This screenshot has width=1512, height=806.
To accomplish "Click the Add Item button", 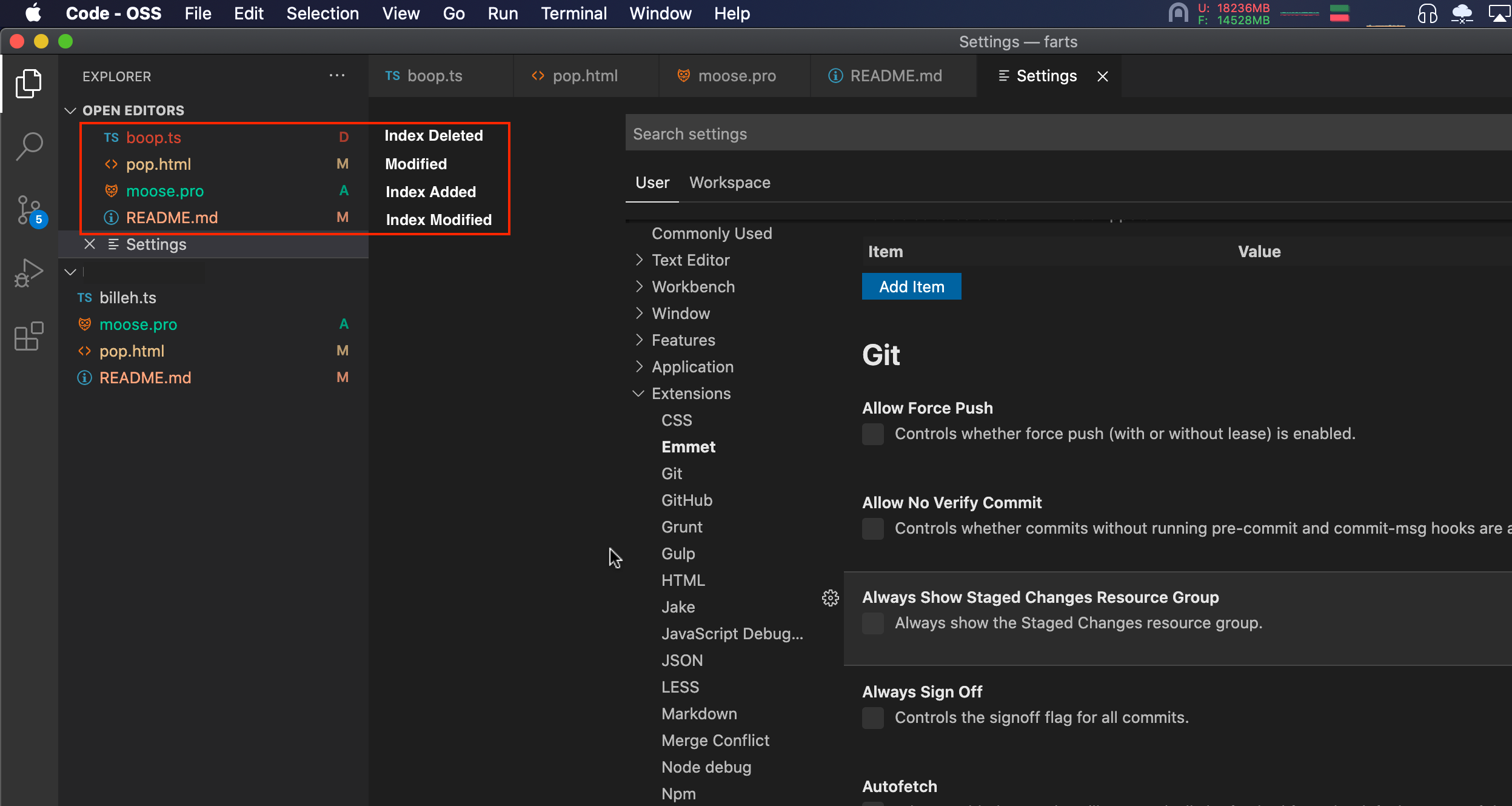I will [x=912, y=286].
